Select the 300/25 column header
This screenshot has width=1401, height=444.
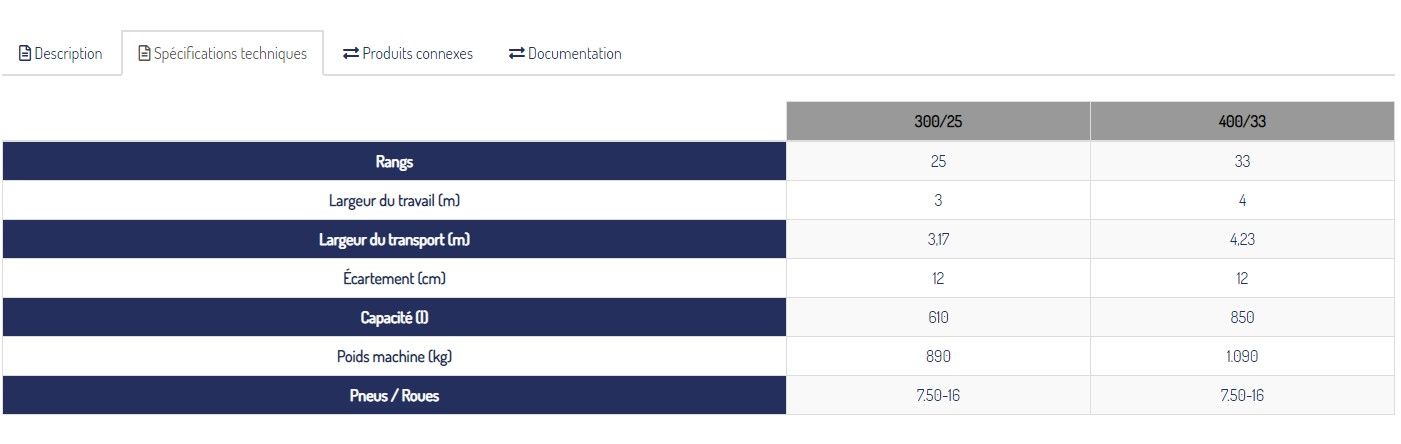pos(938,122)
